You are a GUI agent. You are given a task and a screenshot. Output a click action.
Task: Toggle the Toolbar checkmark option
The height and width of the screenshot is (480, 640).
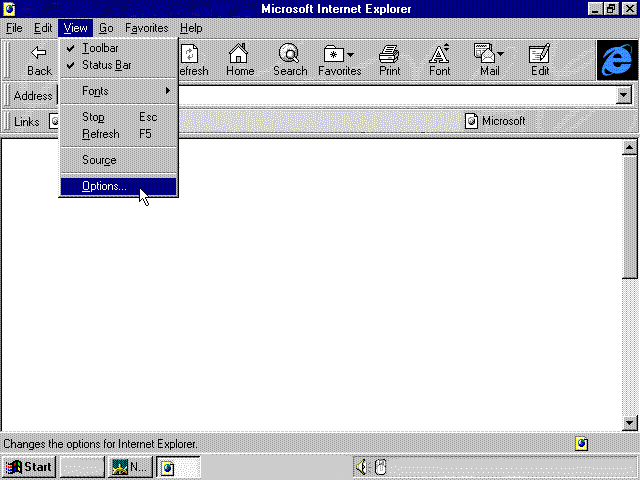[118, 48]
